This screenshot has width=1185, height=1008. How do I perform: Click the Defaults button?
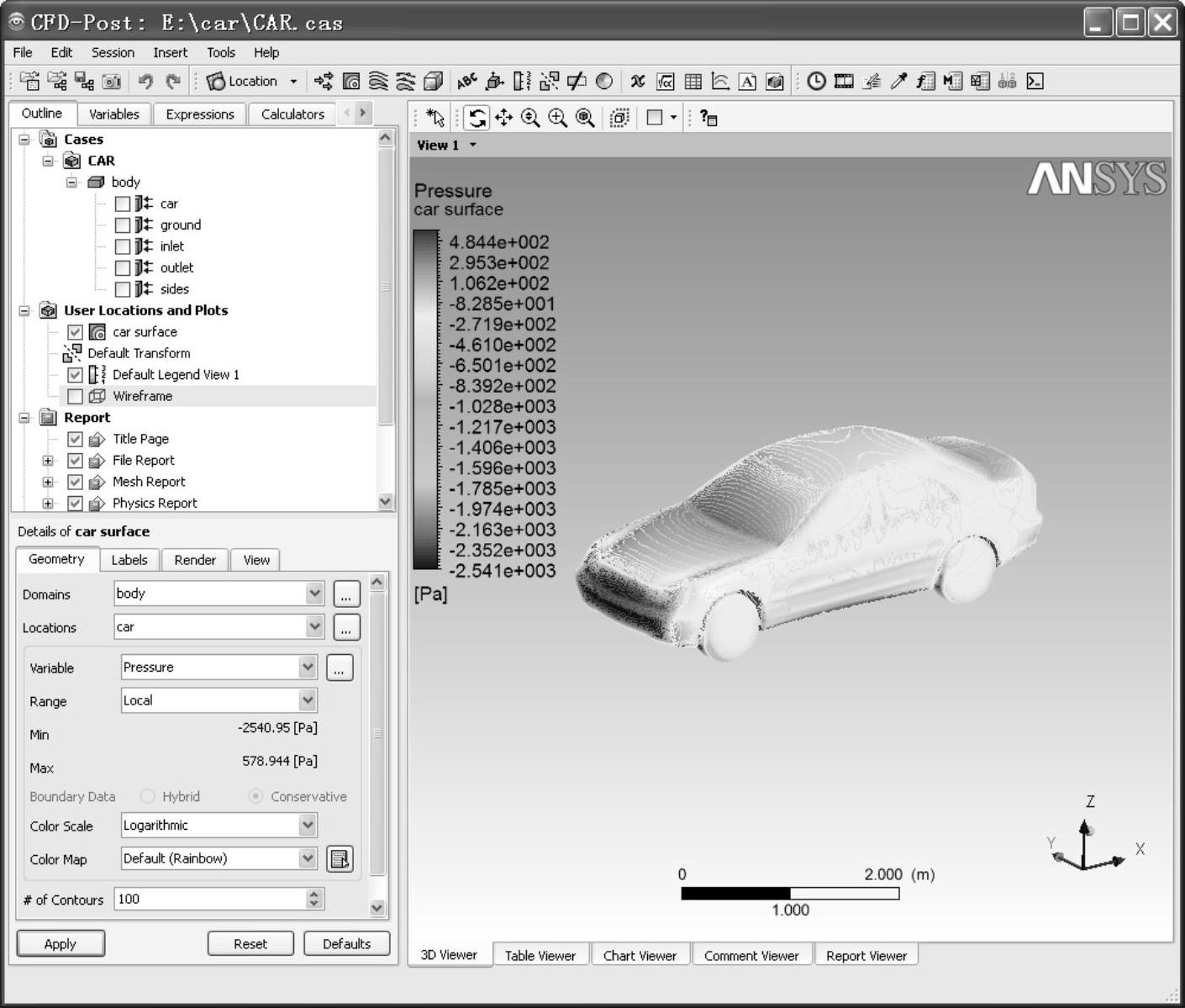[x=346, y=943]
